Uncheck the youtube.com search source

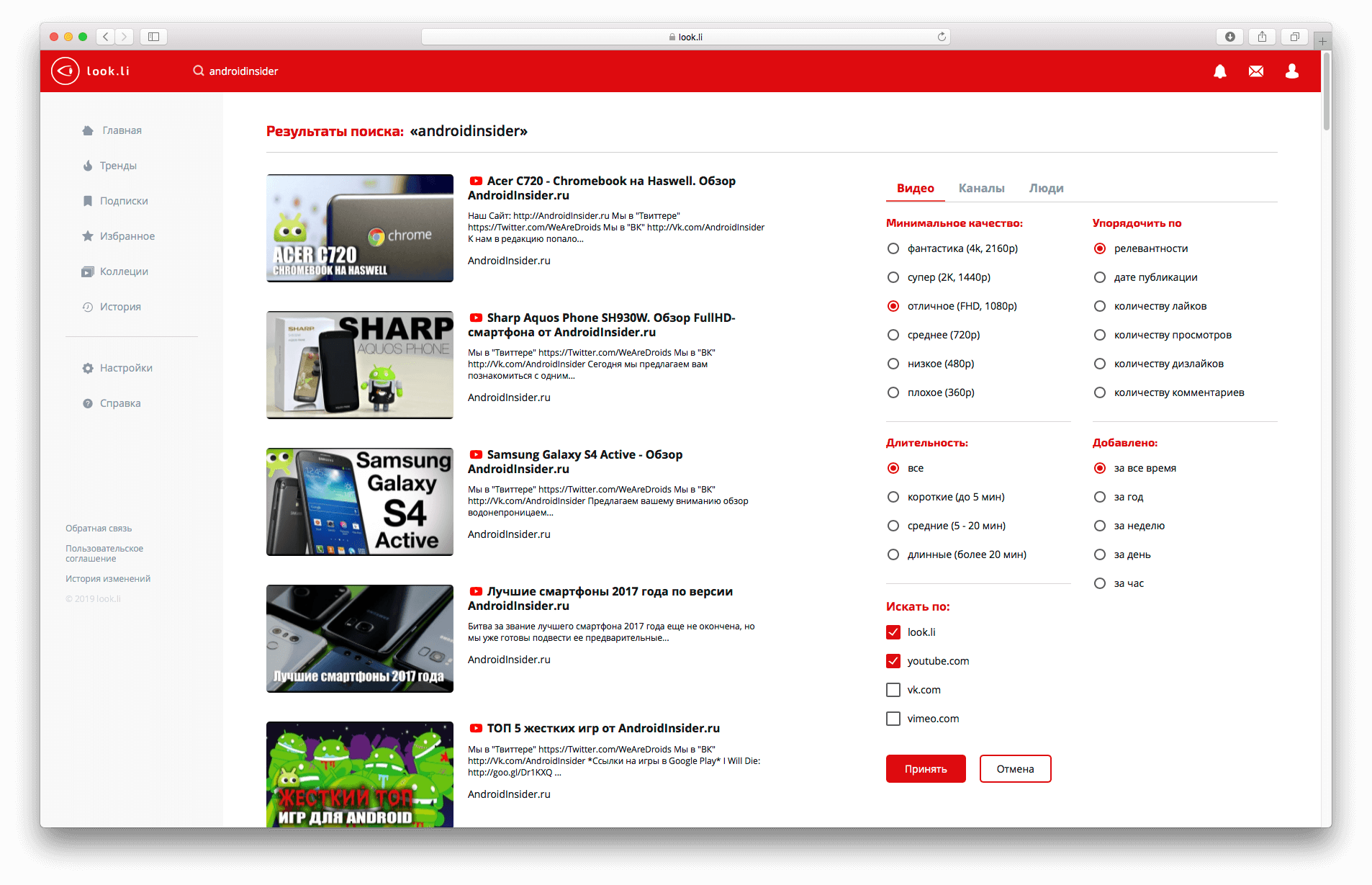pos(893,661)
